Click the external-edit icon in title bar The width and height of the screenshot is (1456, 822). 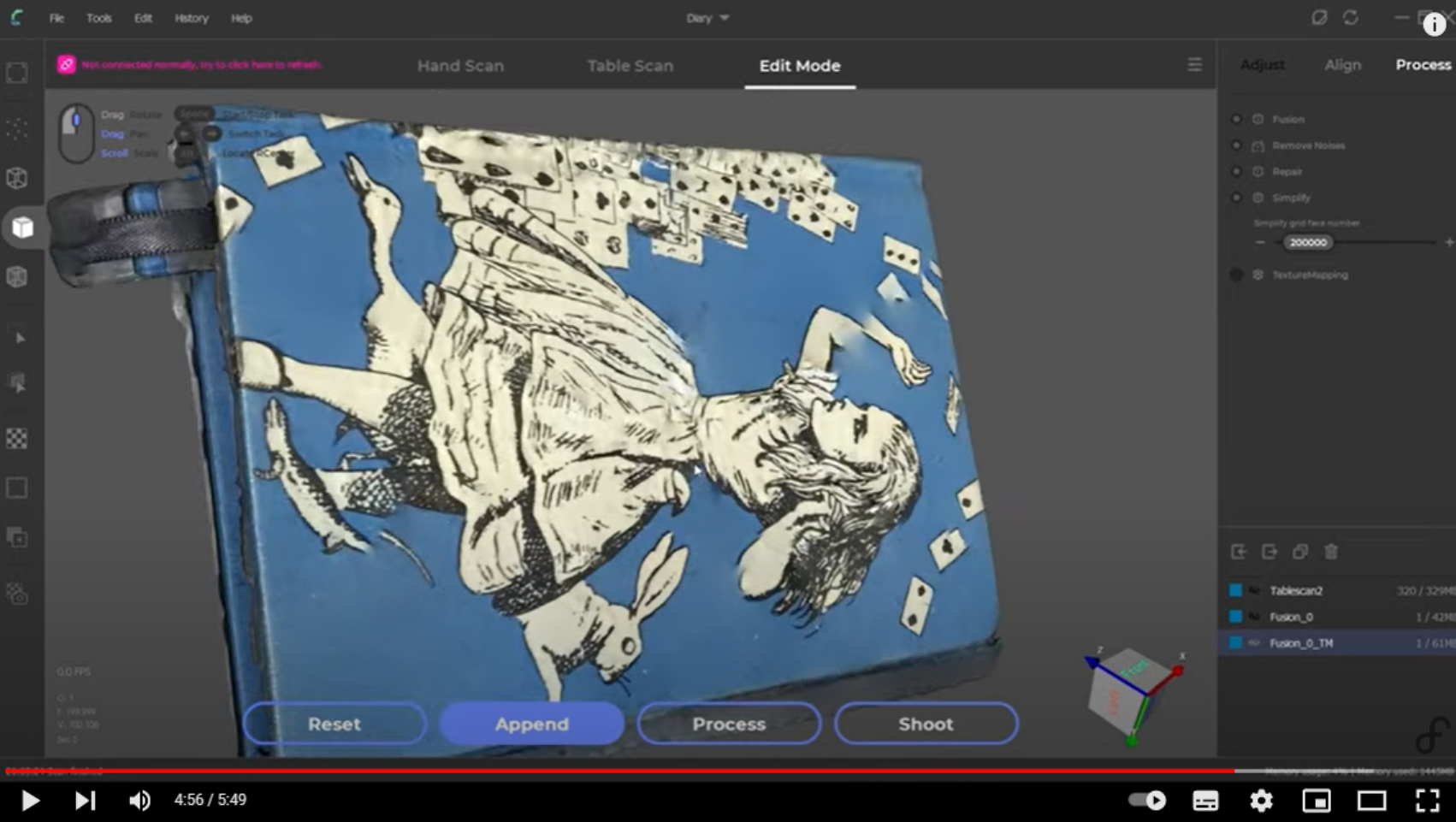[1319, 17]
